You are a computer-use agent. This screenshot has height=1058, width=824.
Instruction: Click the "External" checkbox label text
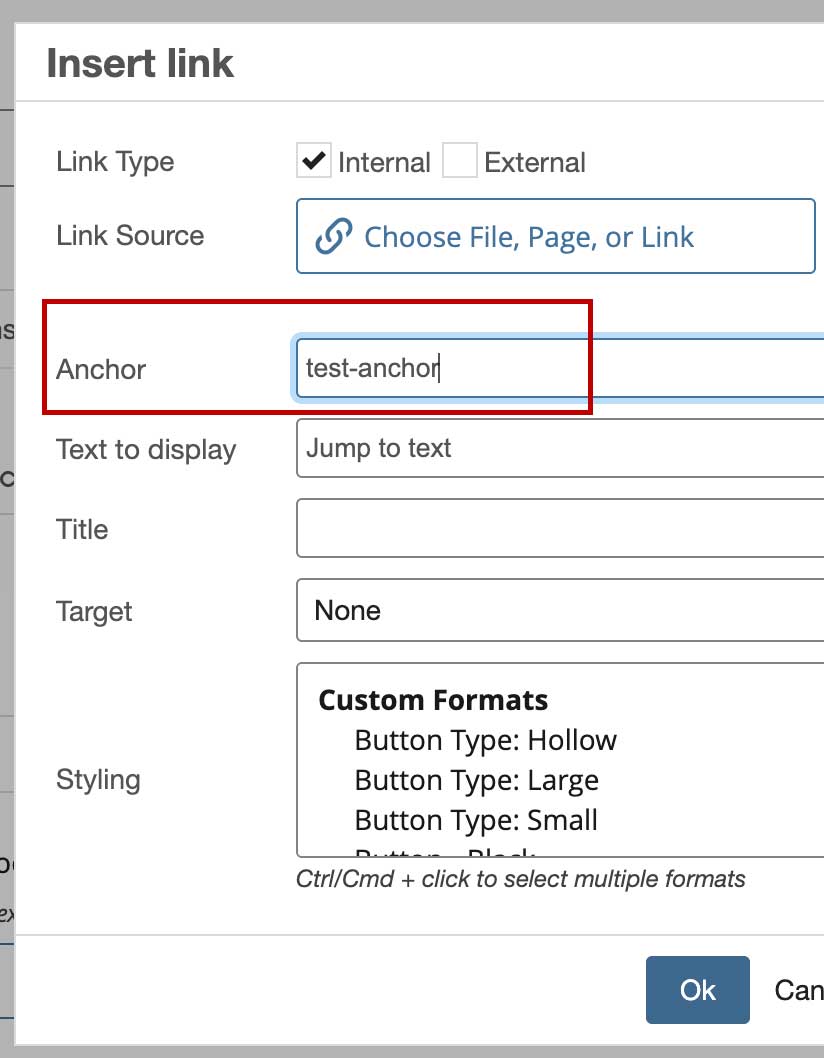coord(535,162)
